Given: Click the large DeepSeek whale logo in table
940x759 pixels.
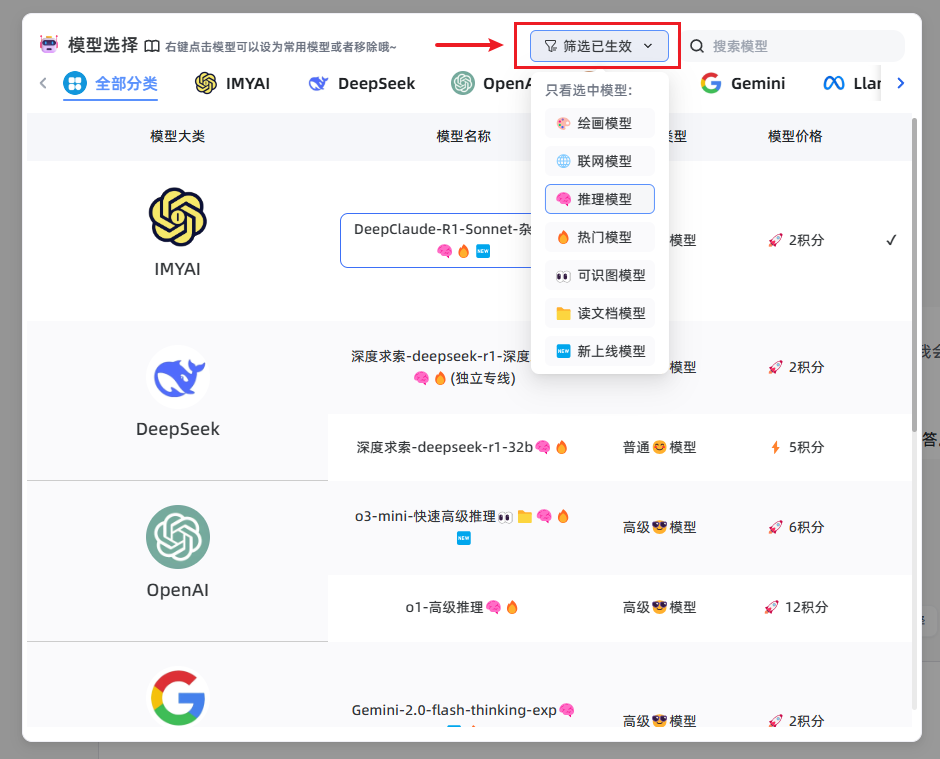Looking at the screenshot, I should point(177,377).
